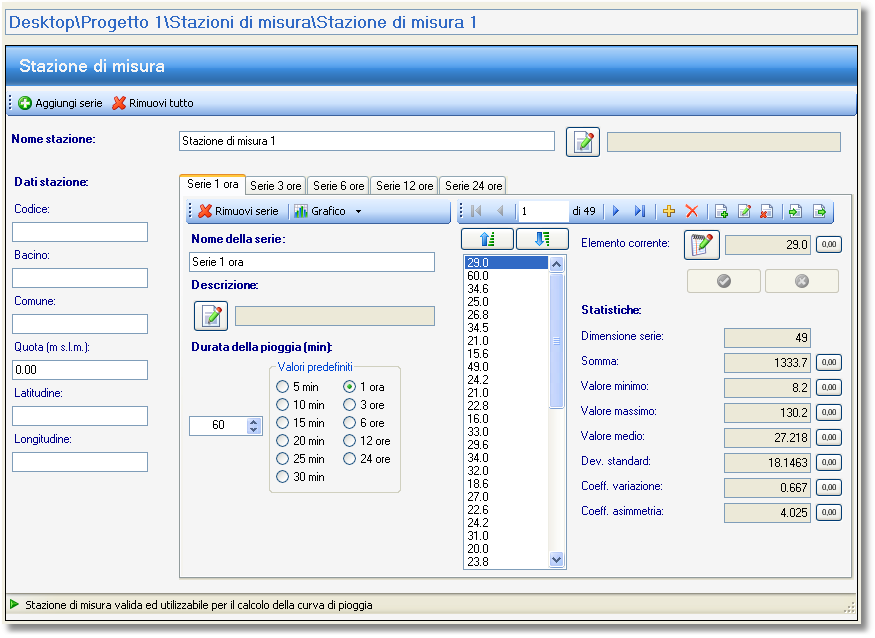The height and width of the screenshot is (638, 875).
Task: Go to the last record in navigator
Action: tap(640, 211)
